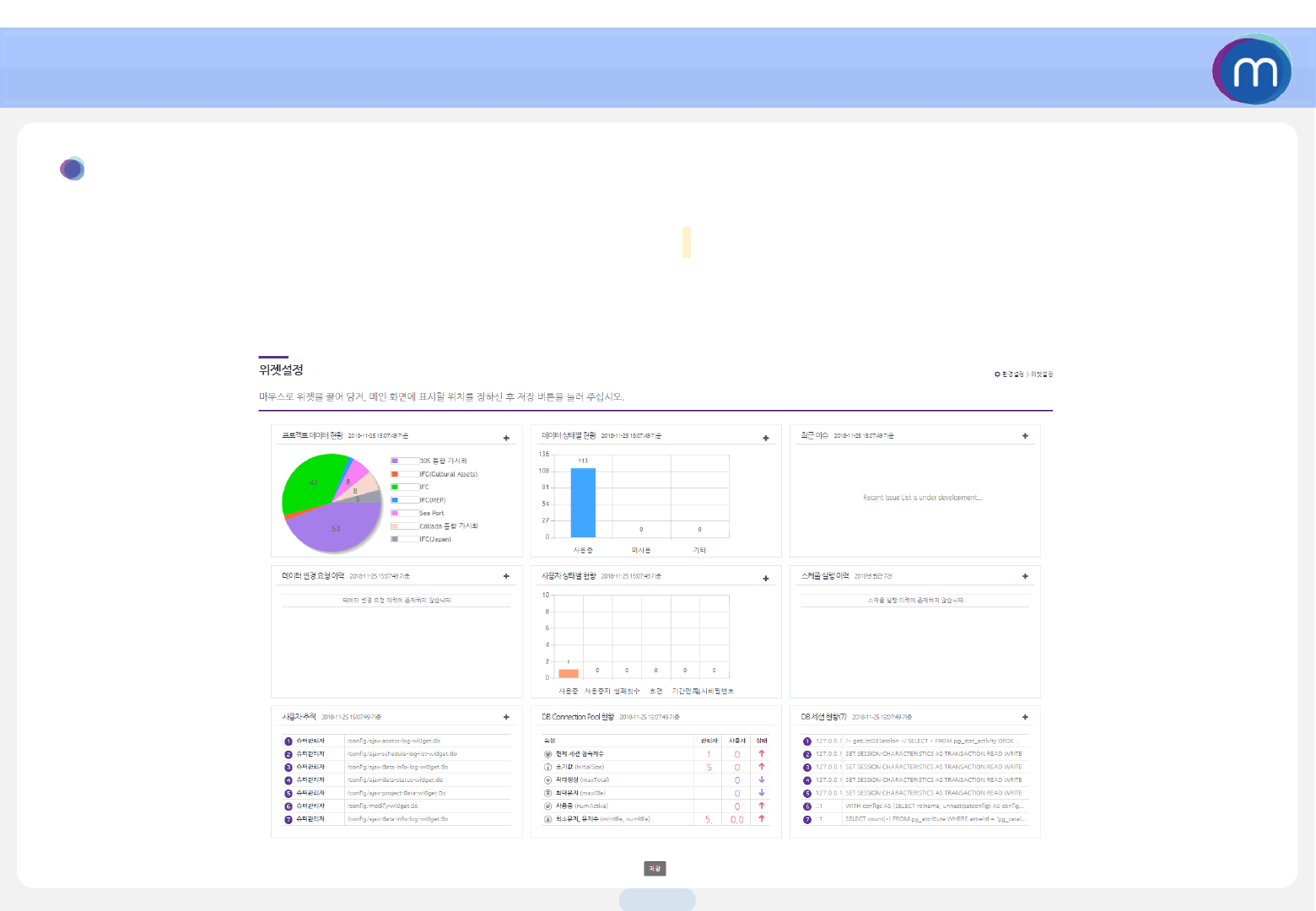Click number 1 badge in DB 세션 현황 list
Image resolution: width=1316 pixels, height=911 pixels.
point(807,741)
